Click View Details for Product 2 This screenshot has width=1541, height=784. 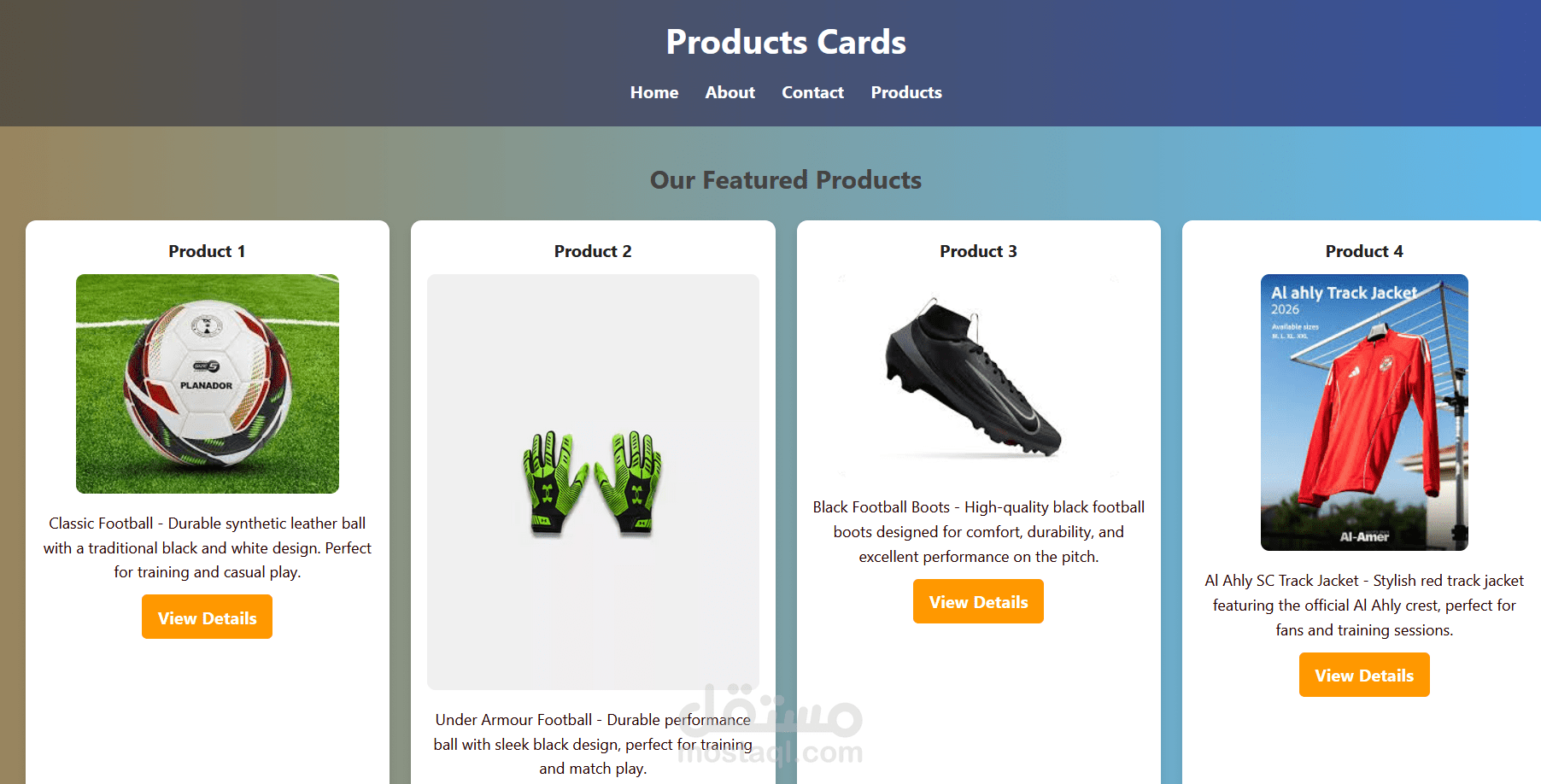point(593,781)
